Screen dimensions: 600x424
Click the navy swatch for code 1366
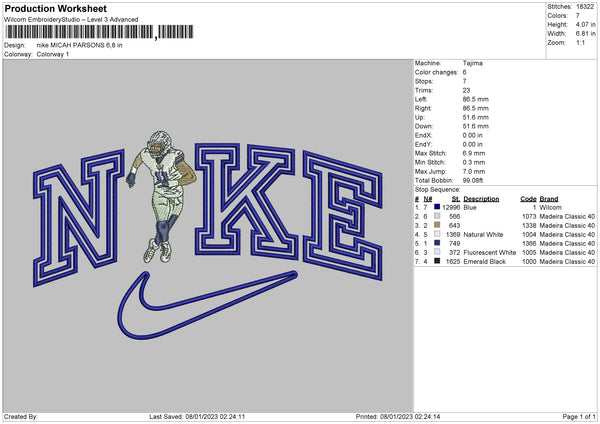pos(437,243)
